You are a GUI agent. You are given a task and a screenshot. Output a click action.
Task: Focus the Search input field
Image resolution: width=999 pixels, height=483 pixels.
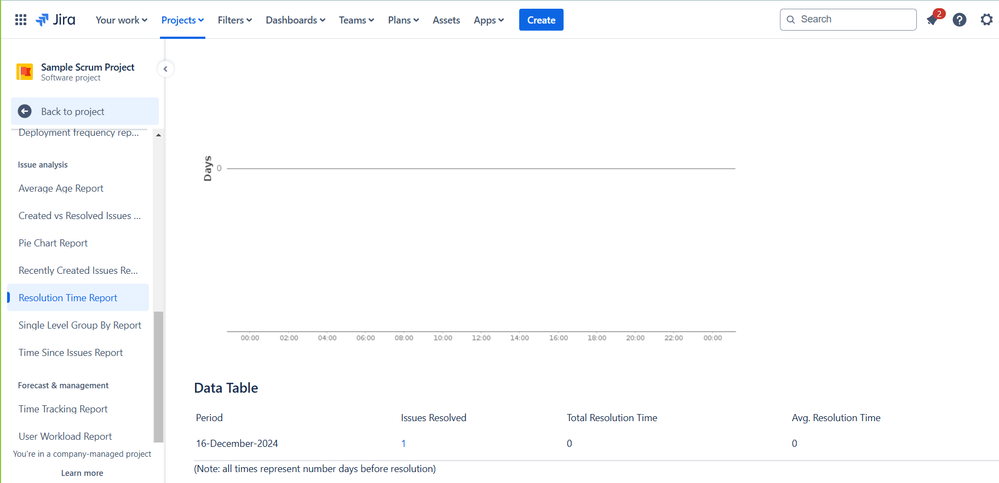point(848,20)
